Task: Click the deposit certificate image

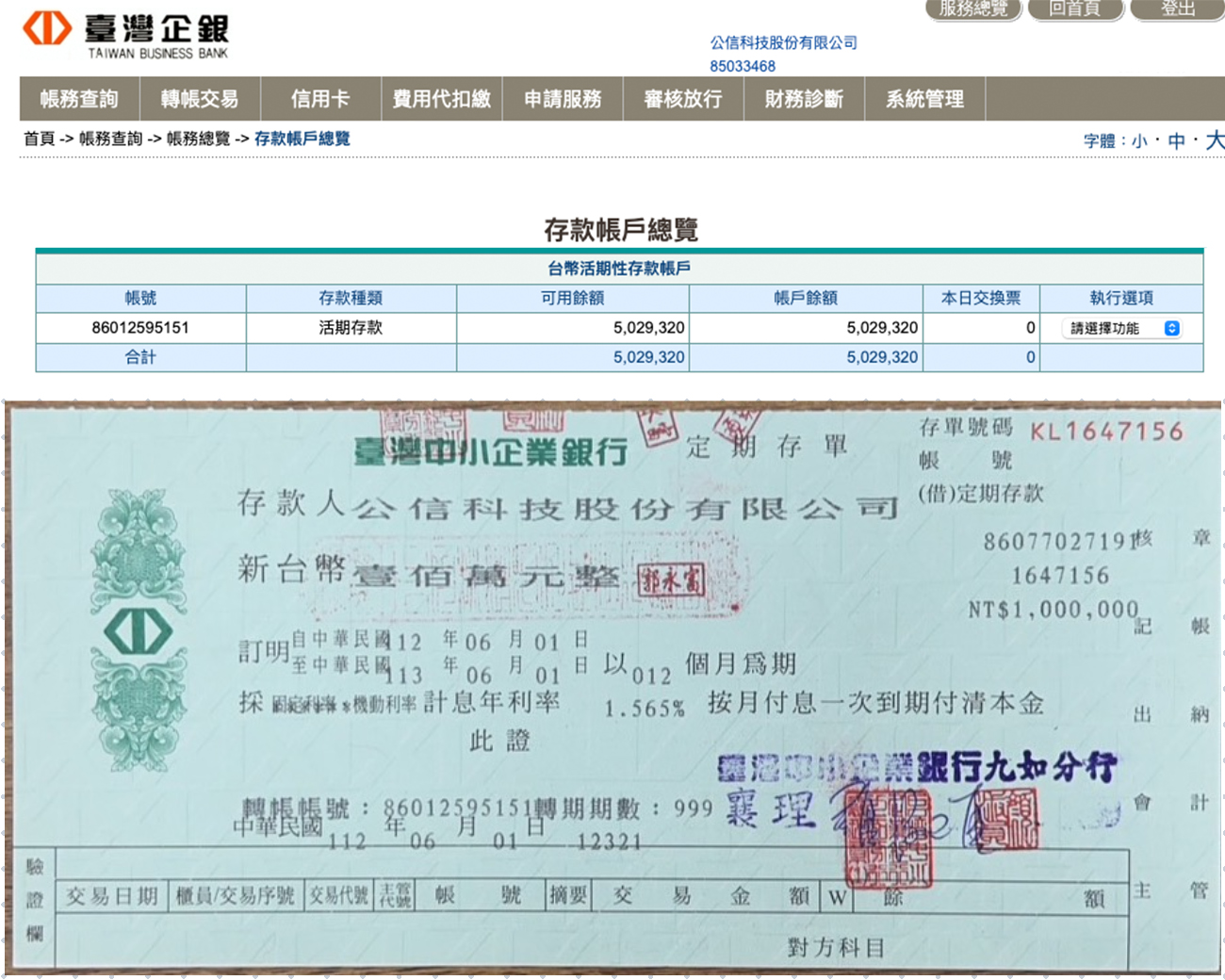Action: 612,689
